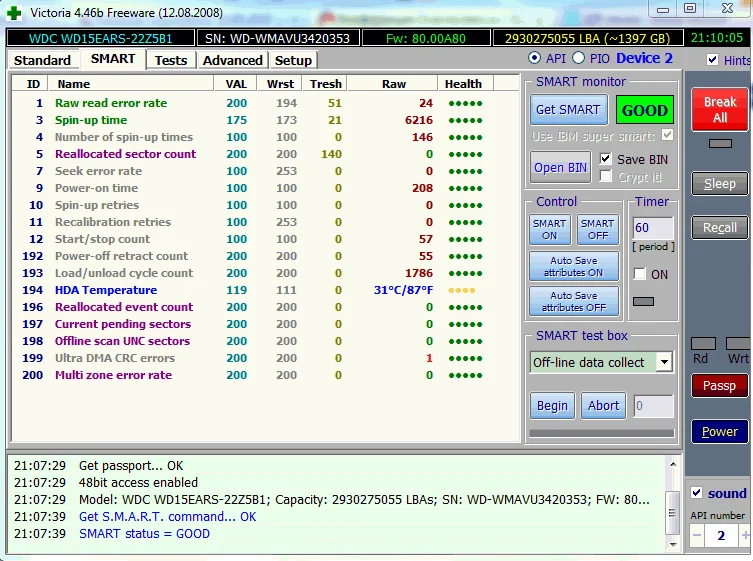Enable the timer ON checkbox
The width and height of the screenshot is (753, 561).
(640, 274)
